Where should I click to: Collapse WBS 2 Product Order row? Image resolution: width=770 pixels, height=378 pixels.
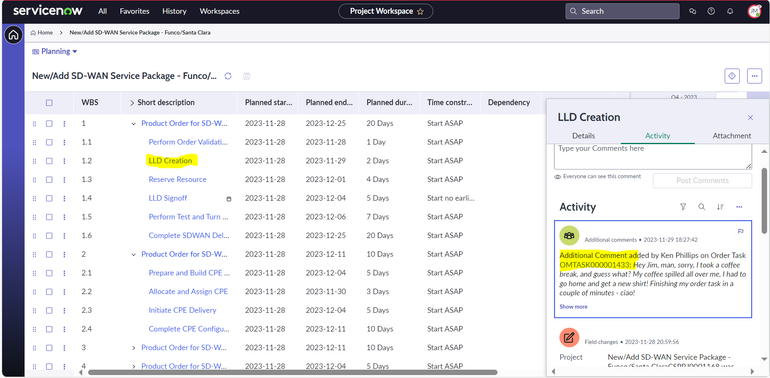tap(133, 254)
